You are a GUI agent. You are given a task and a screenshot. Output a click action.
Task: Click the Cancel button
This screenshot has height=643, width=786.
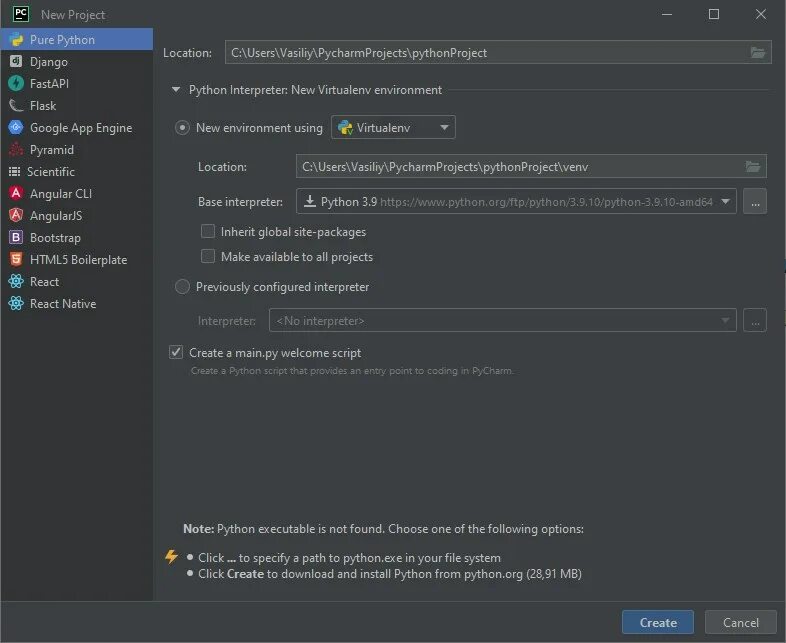pos(740,622)
